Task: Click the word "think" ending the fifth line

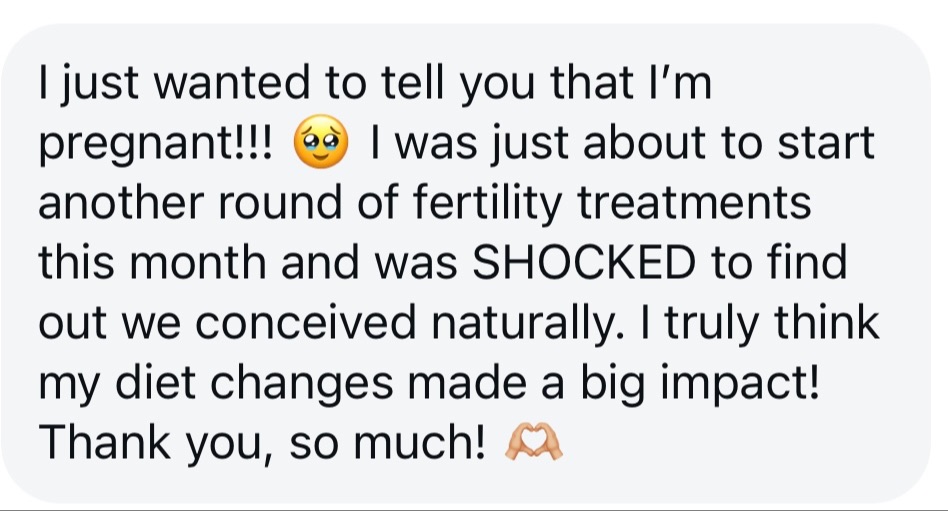Action: point(832,322)
